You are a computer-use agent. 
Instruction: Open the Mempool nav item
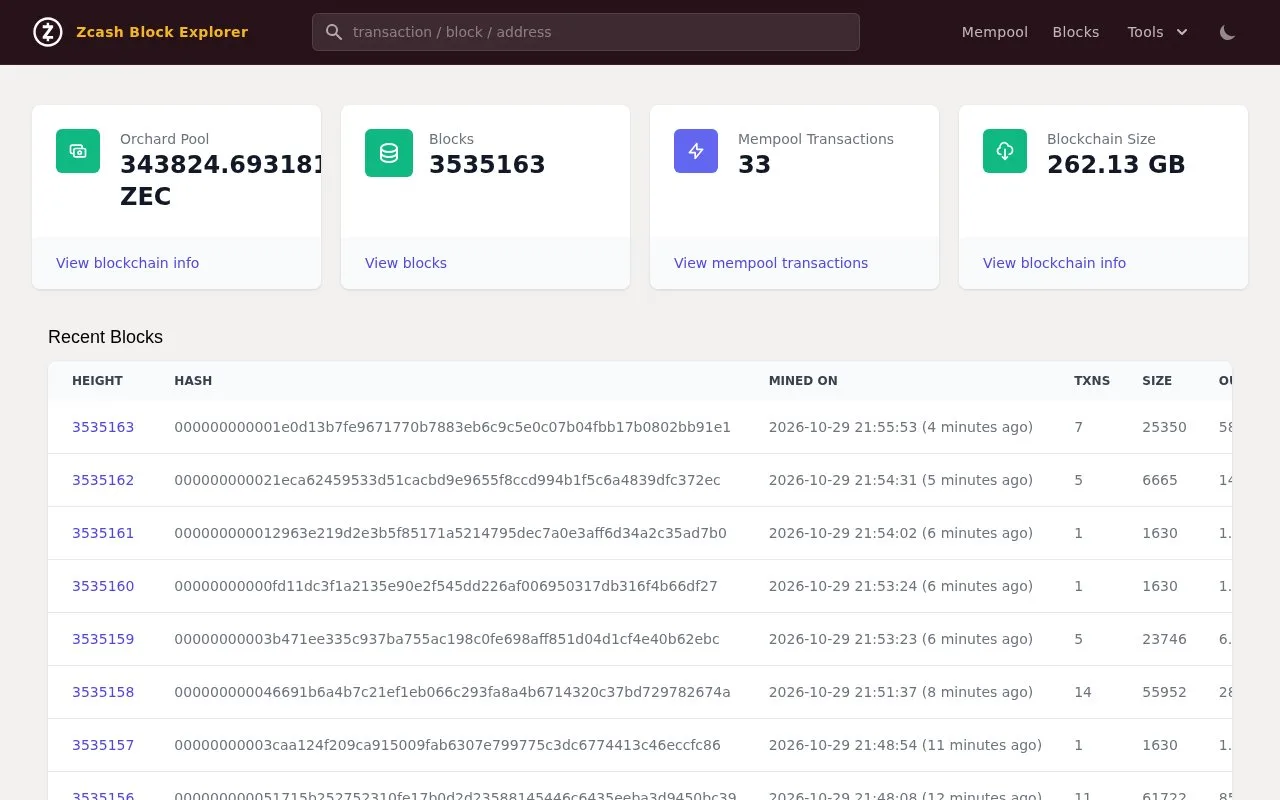(x=995, y=32)
